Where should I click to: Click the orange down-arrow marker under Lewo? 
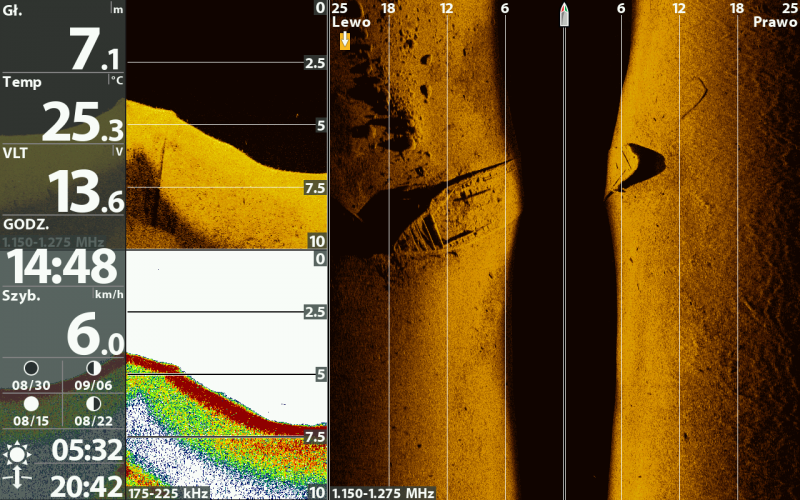click(x=345, y=40)
